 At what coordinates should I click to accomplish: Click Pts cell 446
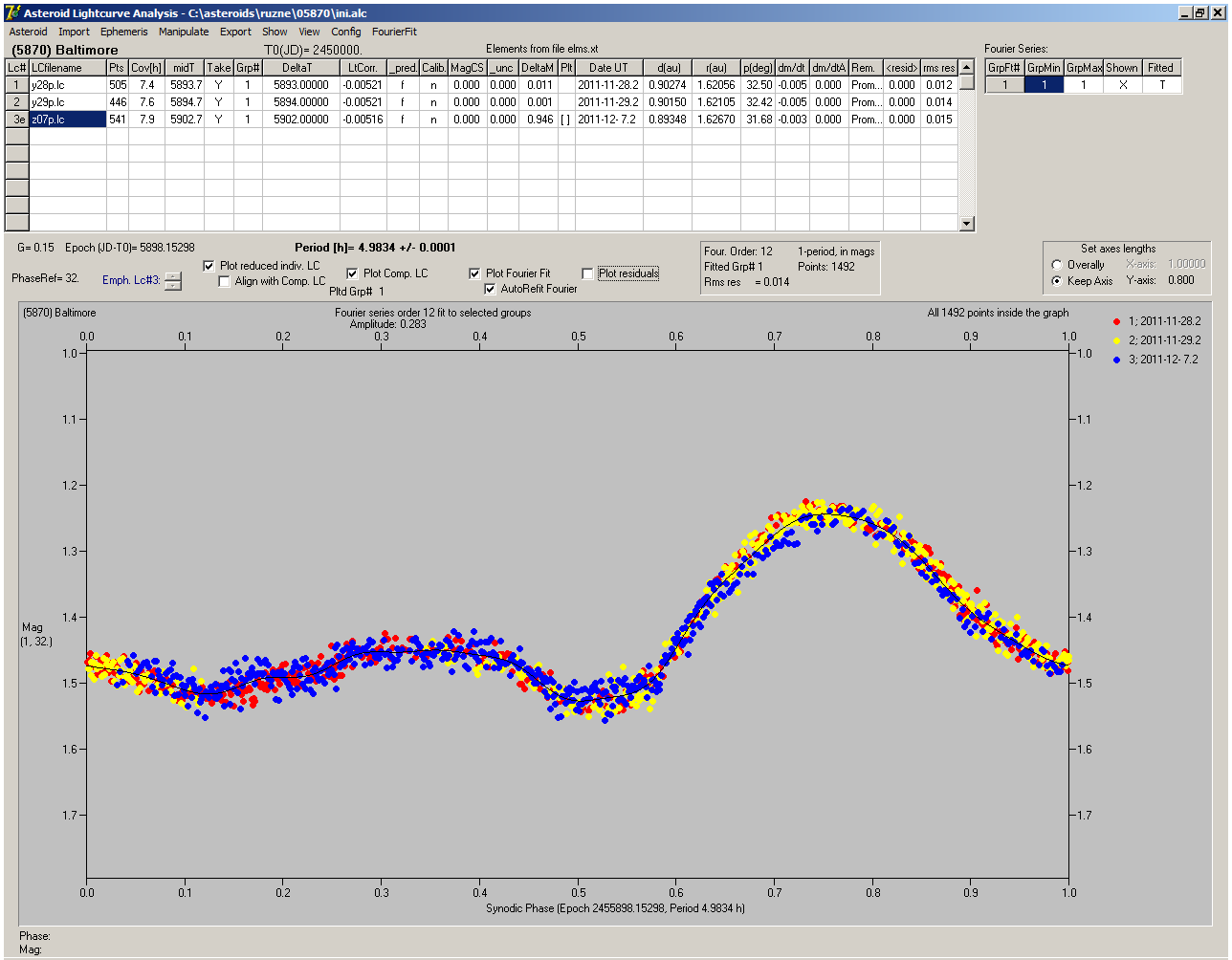point(118,102)
